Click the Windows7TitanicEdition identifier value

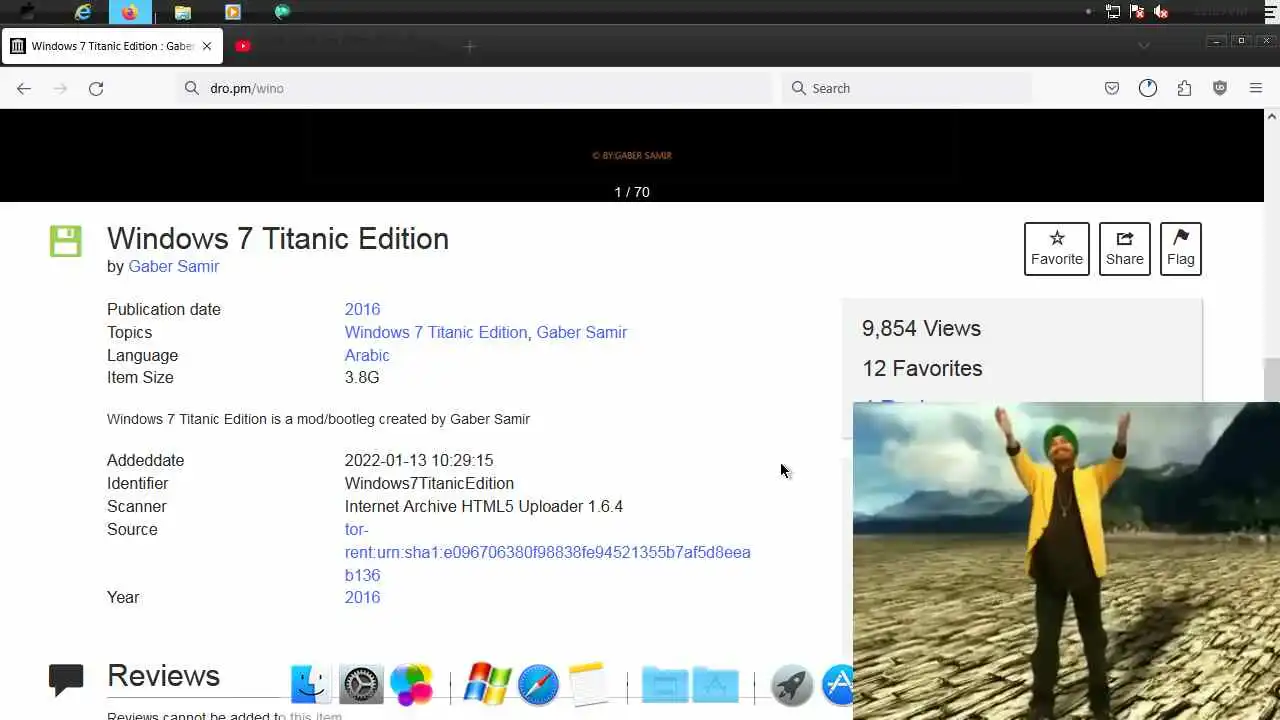(429, 483)
